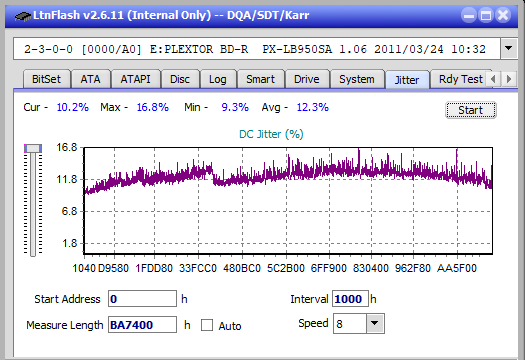
Task: Click the Max value 16.8%
Action: pos(153,107)
